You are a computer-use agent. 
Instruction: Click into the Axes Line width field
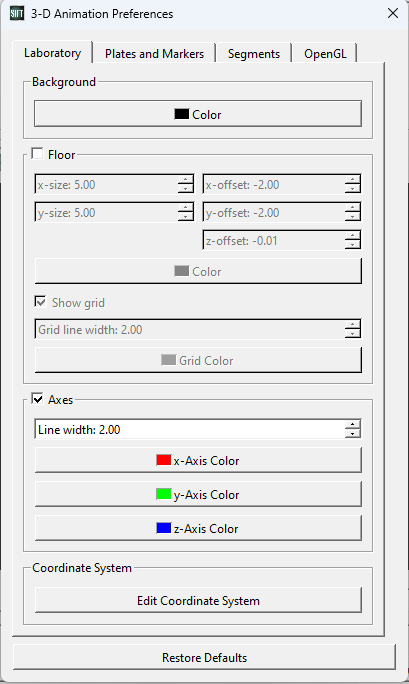[x=190, y=430]
